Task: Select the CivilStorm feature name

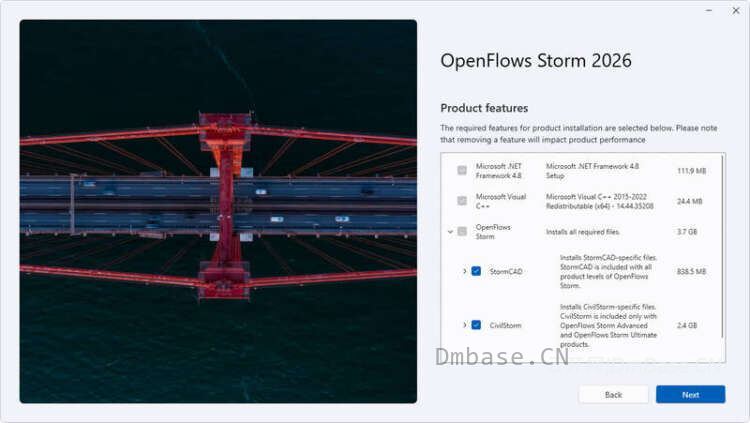Action: (x=505, y=325)
